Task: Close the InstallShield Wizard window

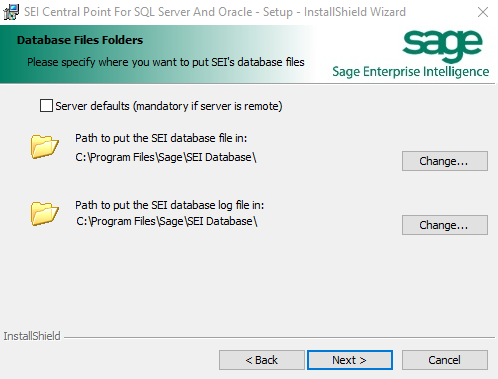Action: point(483,12)
